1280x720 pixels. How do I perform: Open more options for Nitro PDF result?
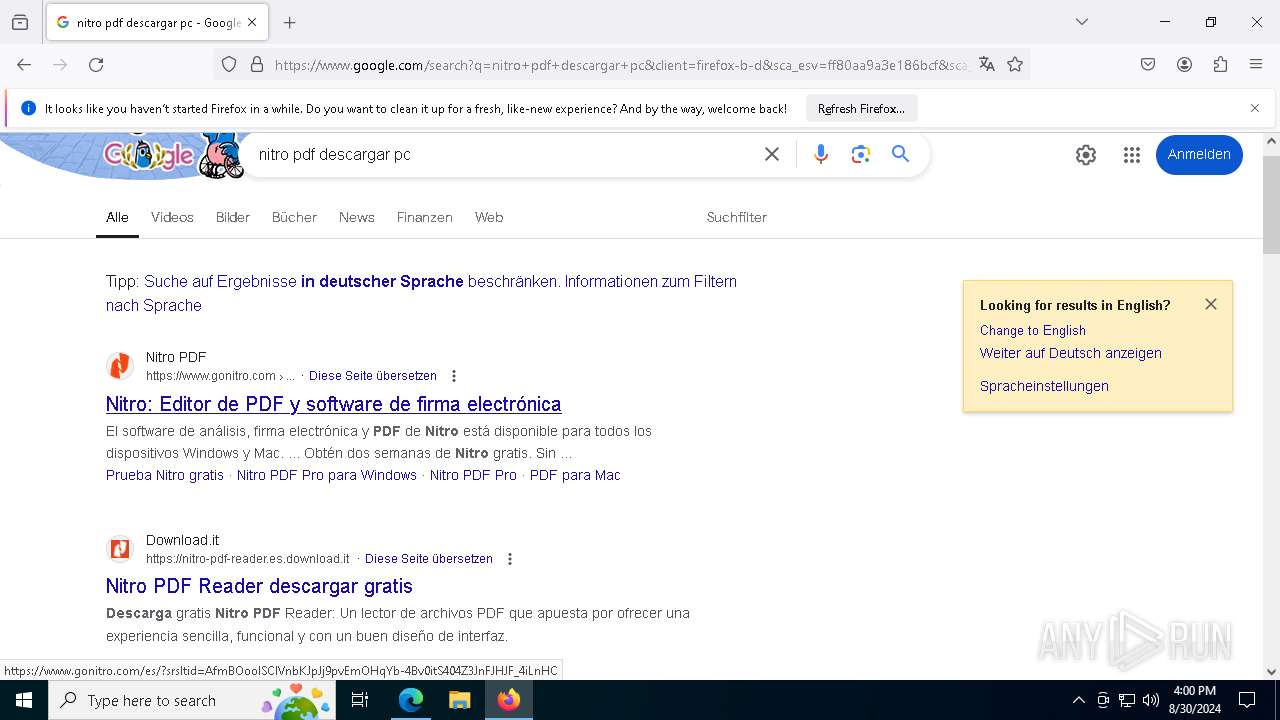coord(454,376)
